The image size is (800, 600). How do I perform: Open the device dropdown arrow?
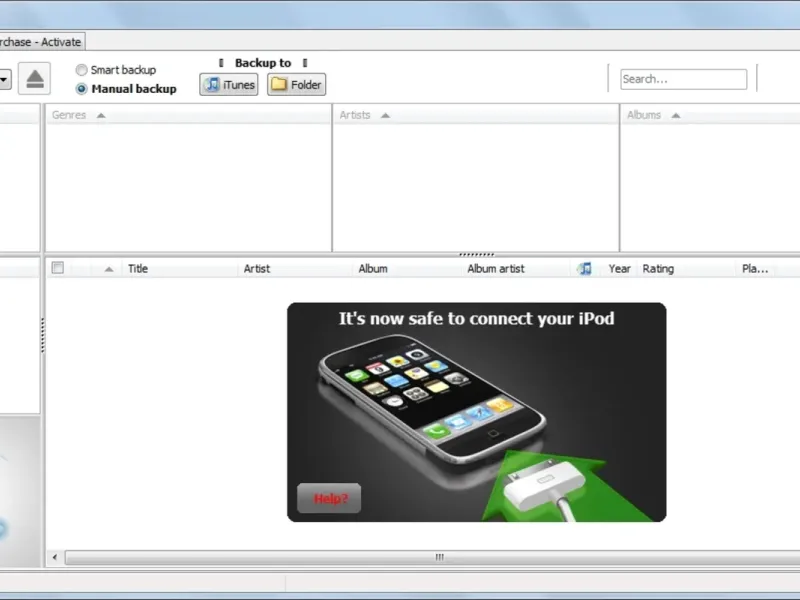5,79
